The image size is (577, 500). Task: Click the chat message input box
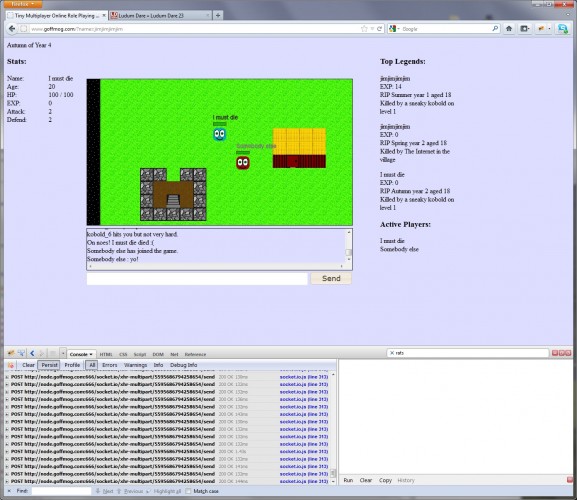197,279
